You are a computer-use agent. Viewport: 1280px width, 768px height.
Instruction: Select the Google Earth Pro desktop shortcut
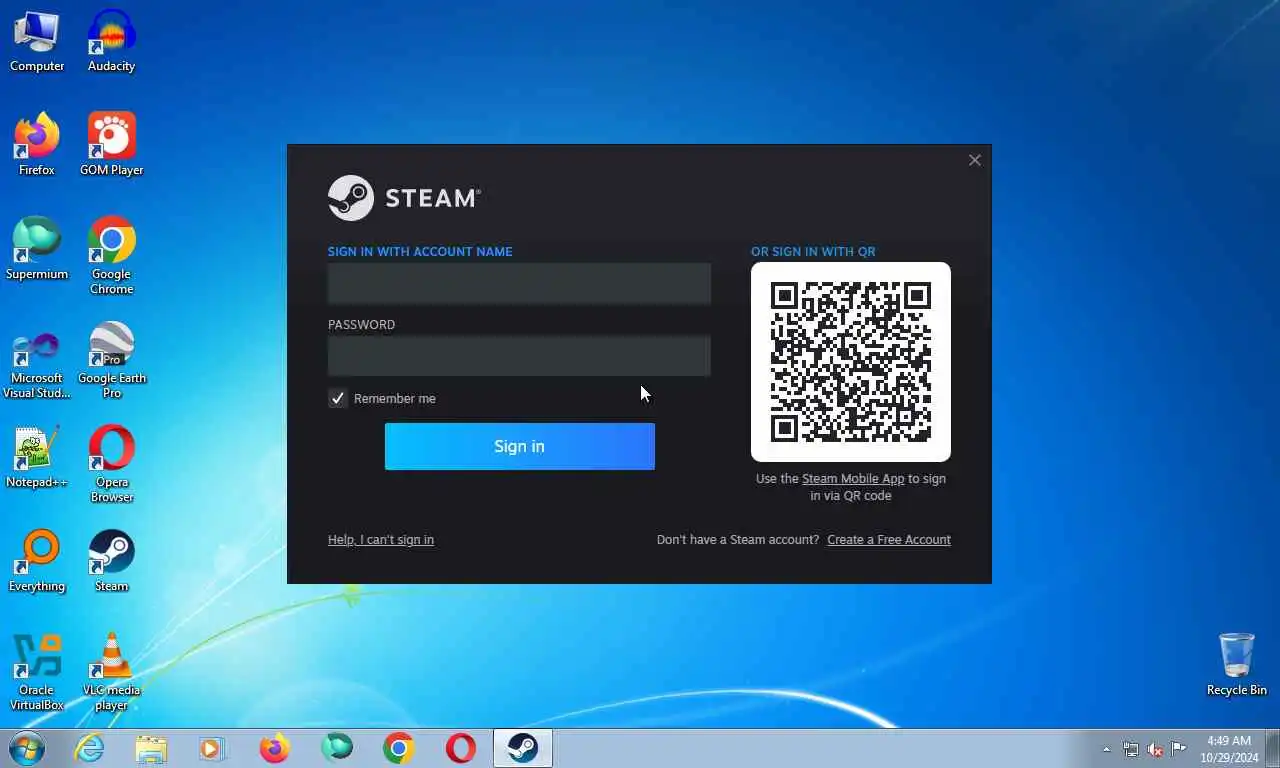pyautogui.click(x=111, y=361)
